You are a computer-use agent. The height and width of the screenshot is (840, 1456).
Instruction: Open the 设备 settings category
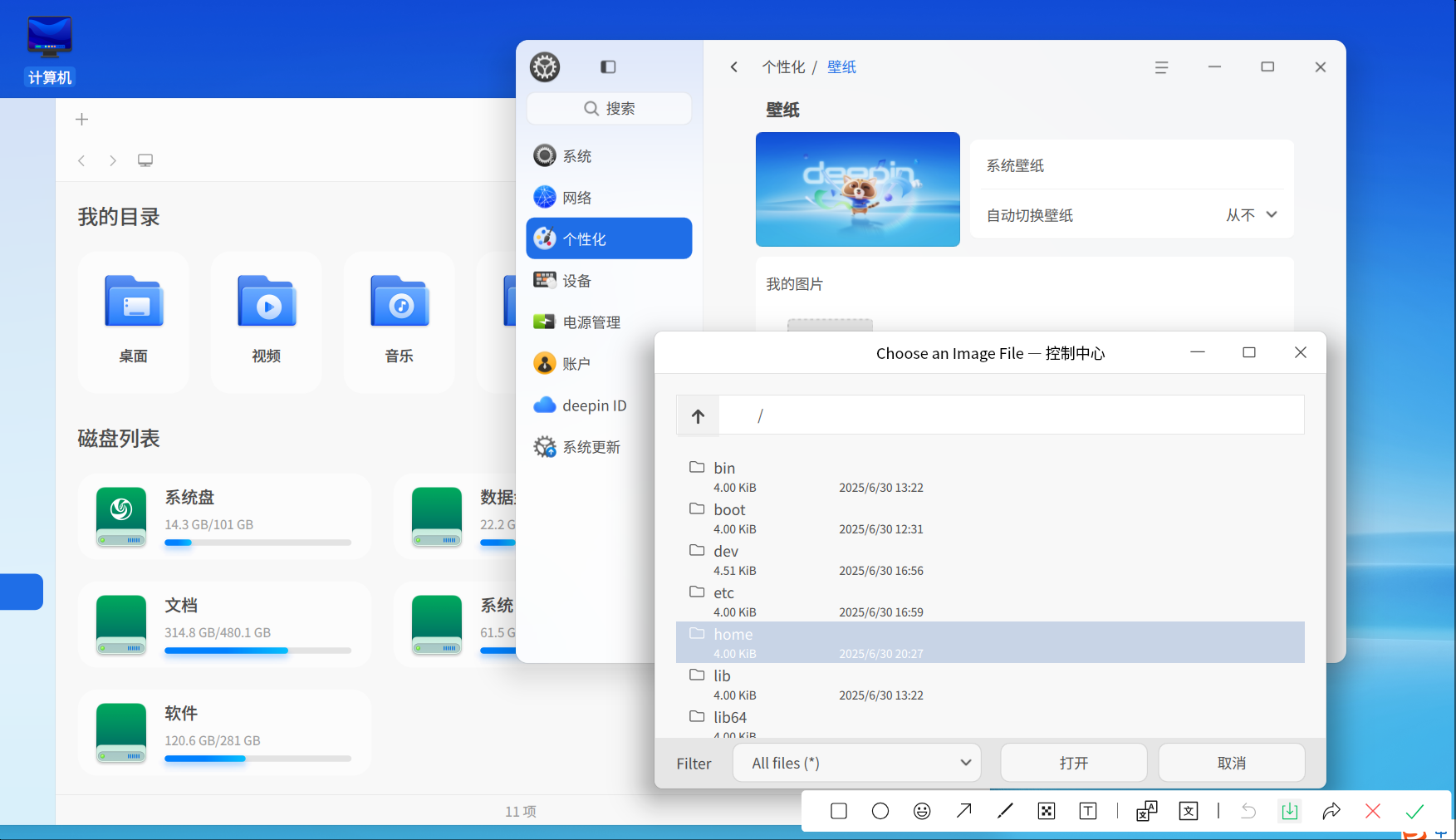pos(609,281)
